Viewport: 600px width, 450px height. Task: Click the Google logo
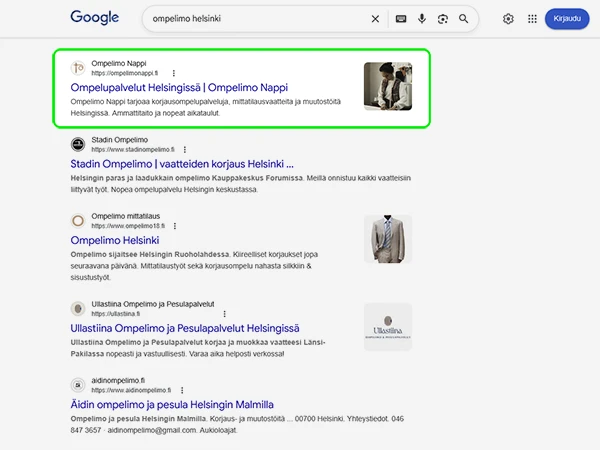[x=95, y=18]
